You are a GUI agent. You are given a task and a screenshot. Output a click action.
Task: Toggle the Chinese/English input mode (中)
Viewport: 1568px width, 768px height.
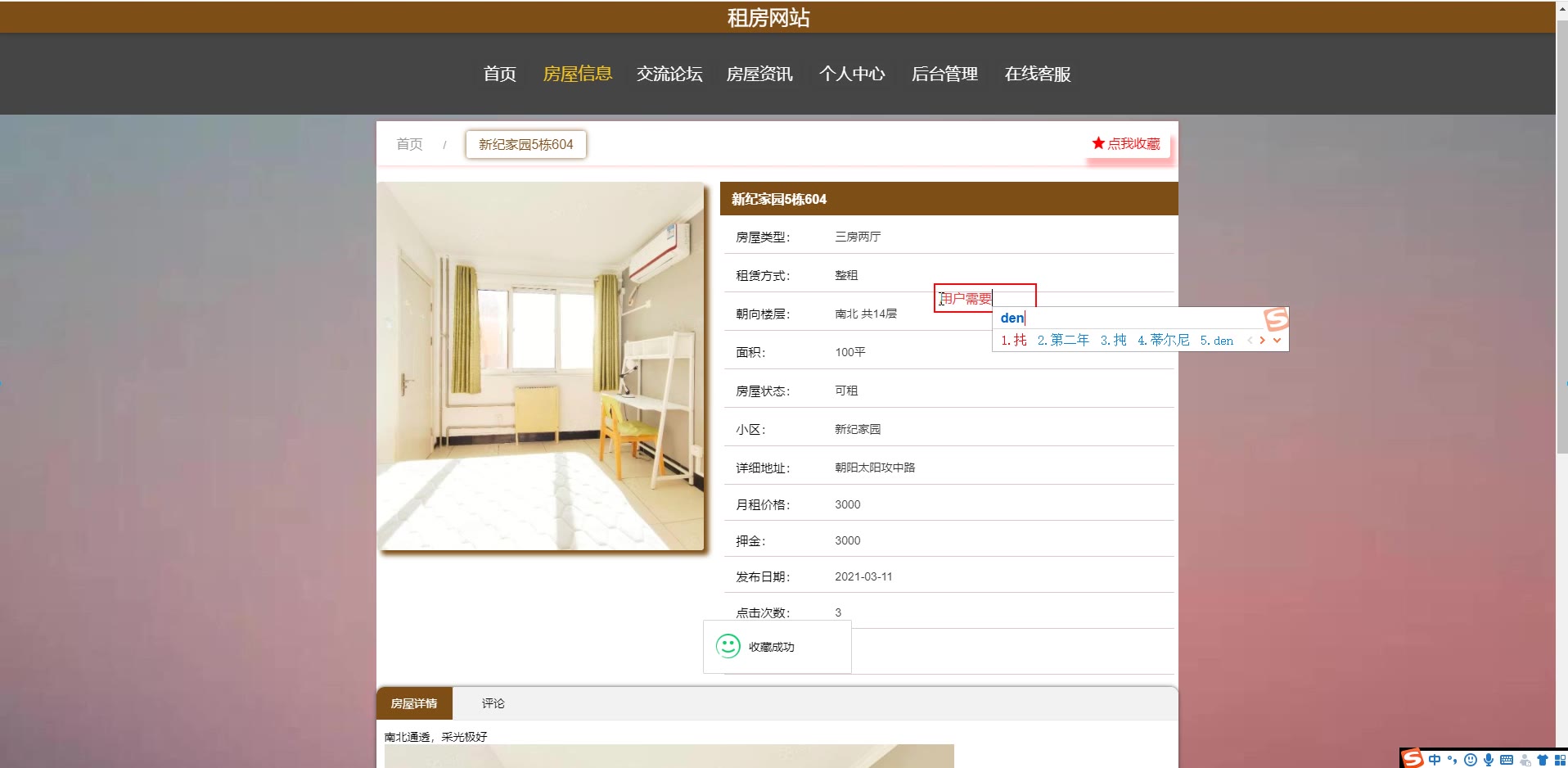click(x=1435, y=760)
